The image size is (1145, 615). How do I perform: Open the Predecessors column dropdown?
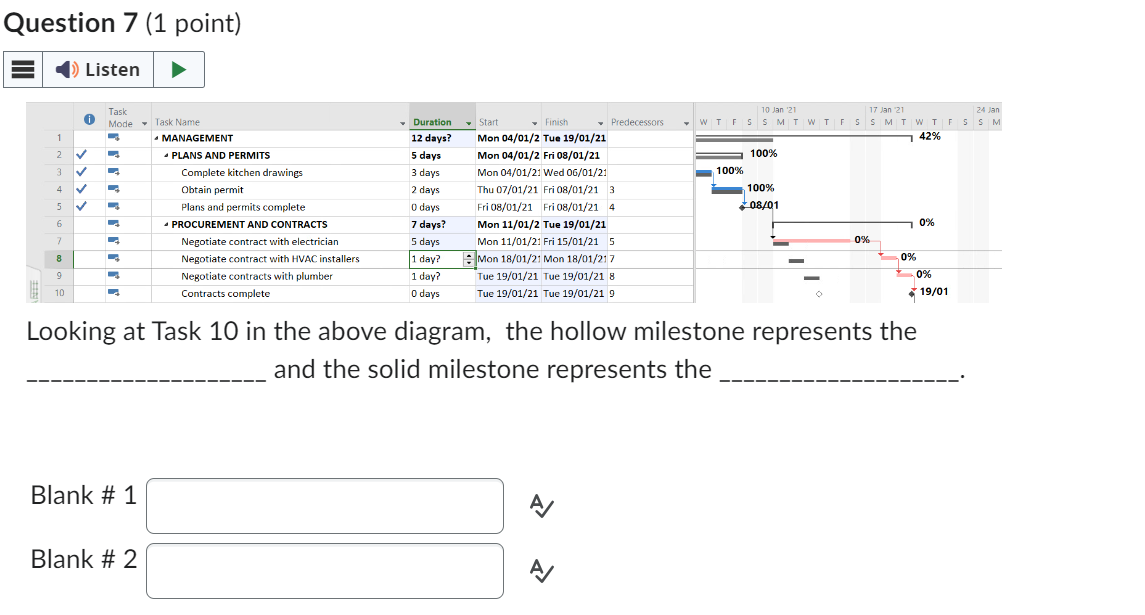(686, 122)
